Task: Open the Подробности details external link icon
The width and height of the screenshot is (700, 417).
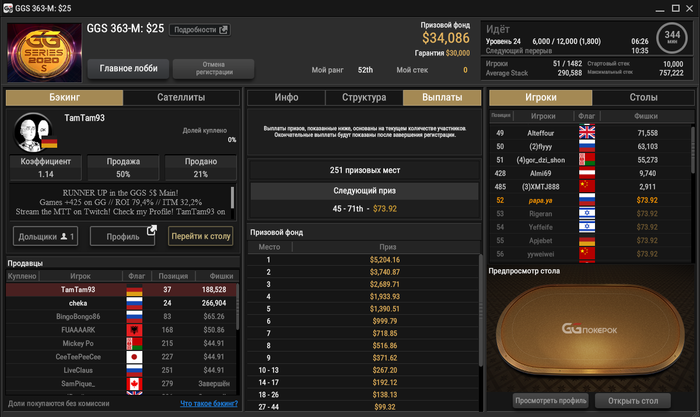Action: [x=224, y=30]
